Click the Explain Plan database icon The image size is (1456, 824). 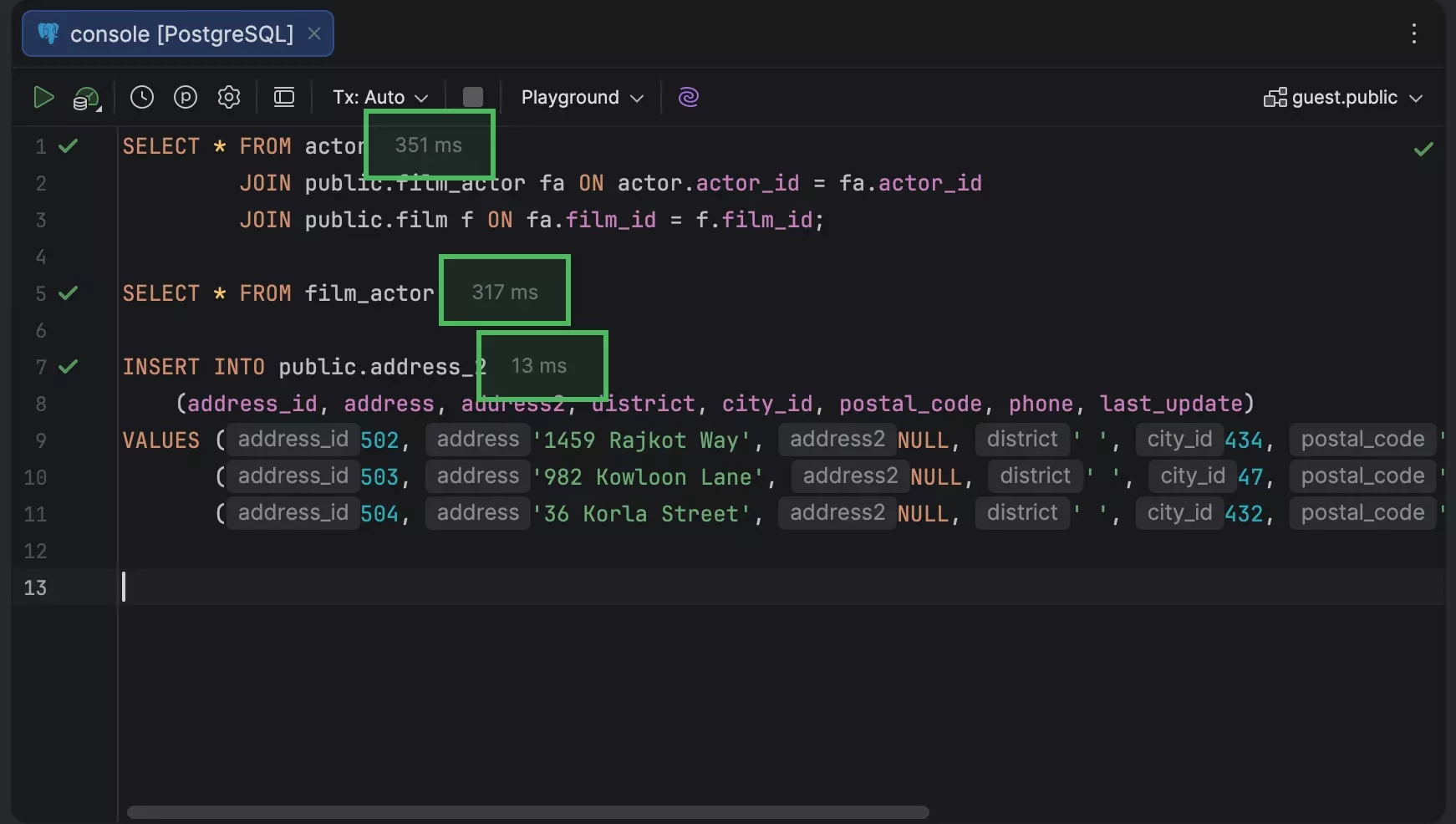[x=86, y=99]
